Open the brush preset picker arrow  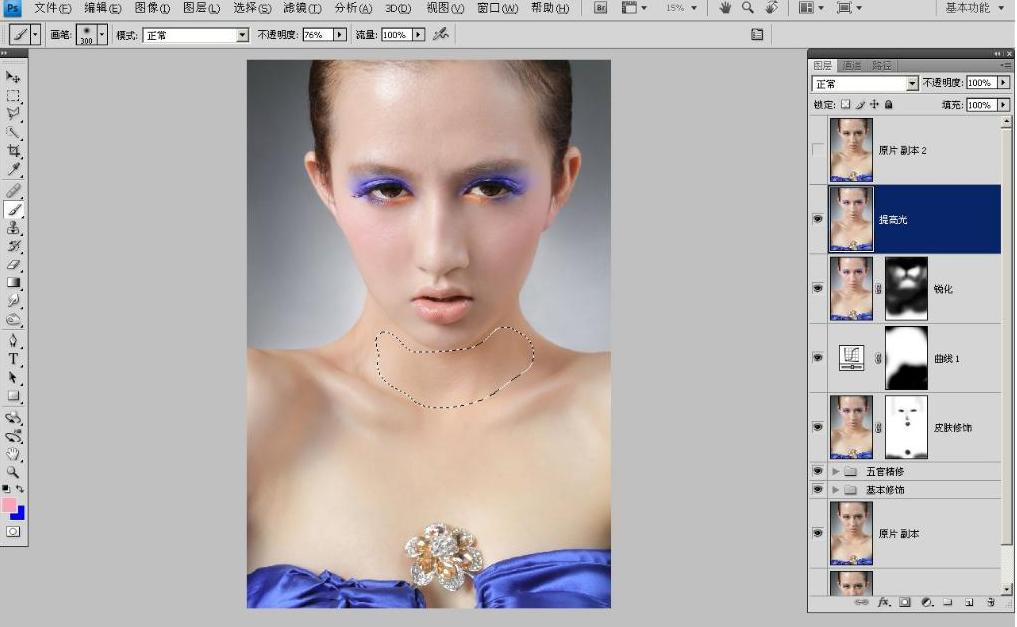[102, 34]
